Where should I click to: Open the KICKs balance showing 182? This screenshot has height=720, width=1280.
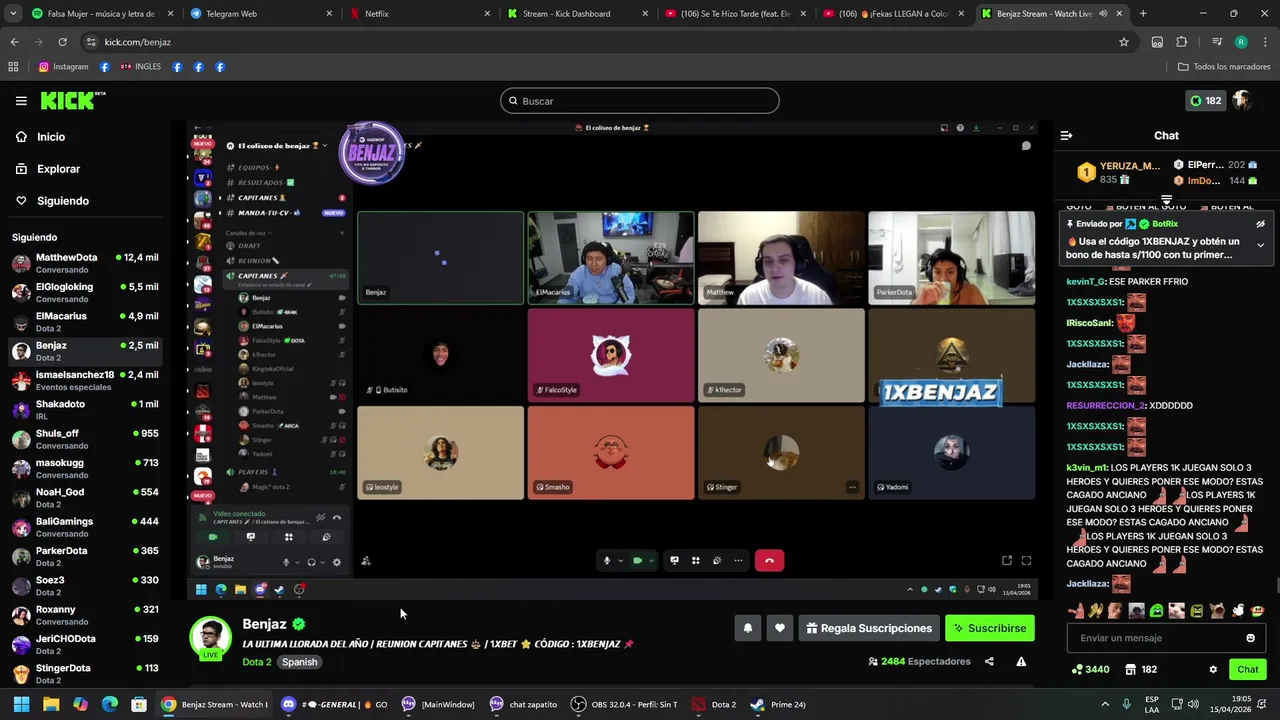click(1205, 101)
